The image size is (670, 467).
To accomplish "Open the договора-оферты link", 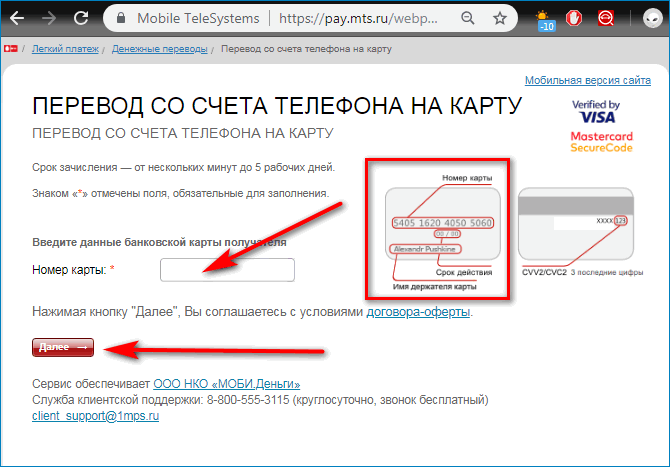I will (418, 312).
